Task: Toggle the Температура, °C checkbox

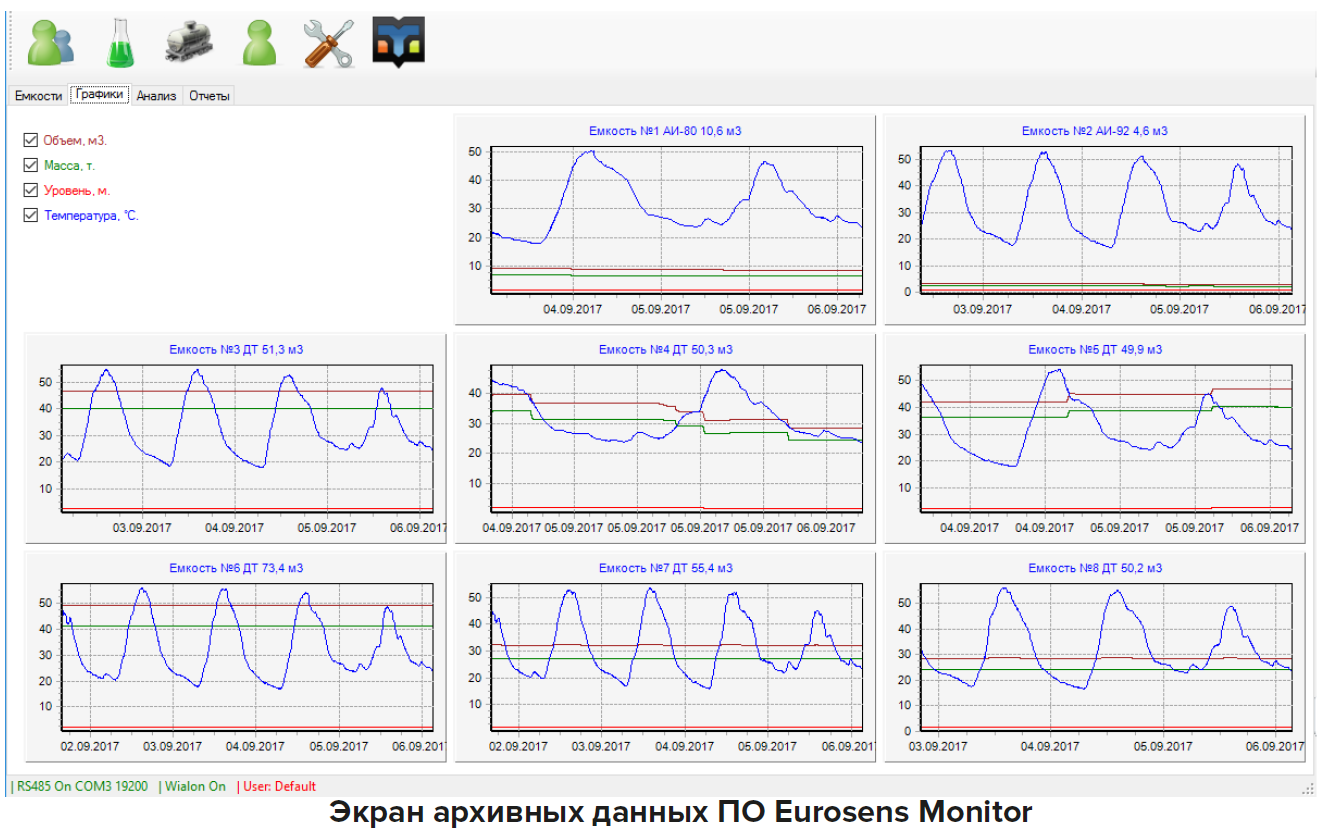Action: coord(29,214)
